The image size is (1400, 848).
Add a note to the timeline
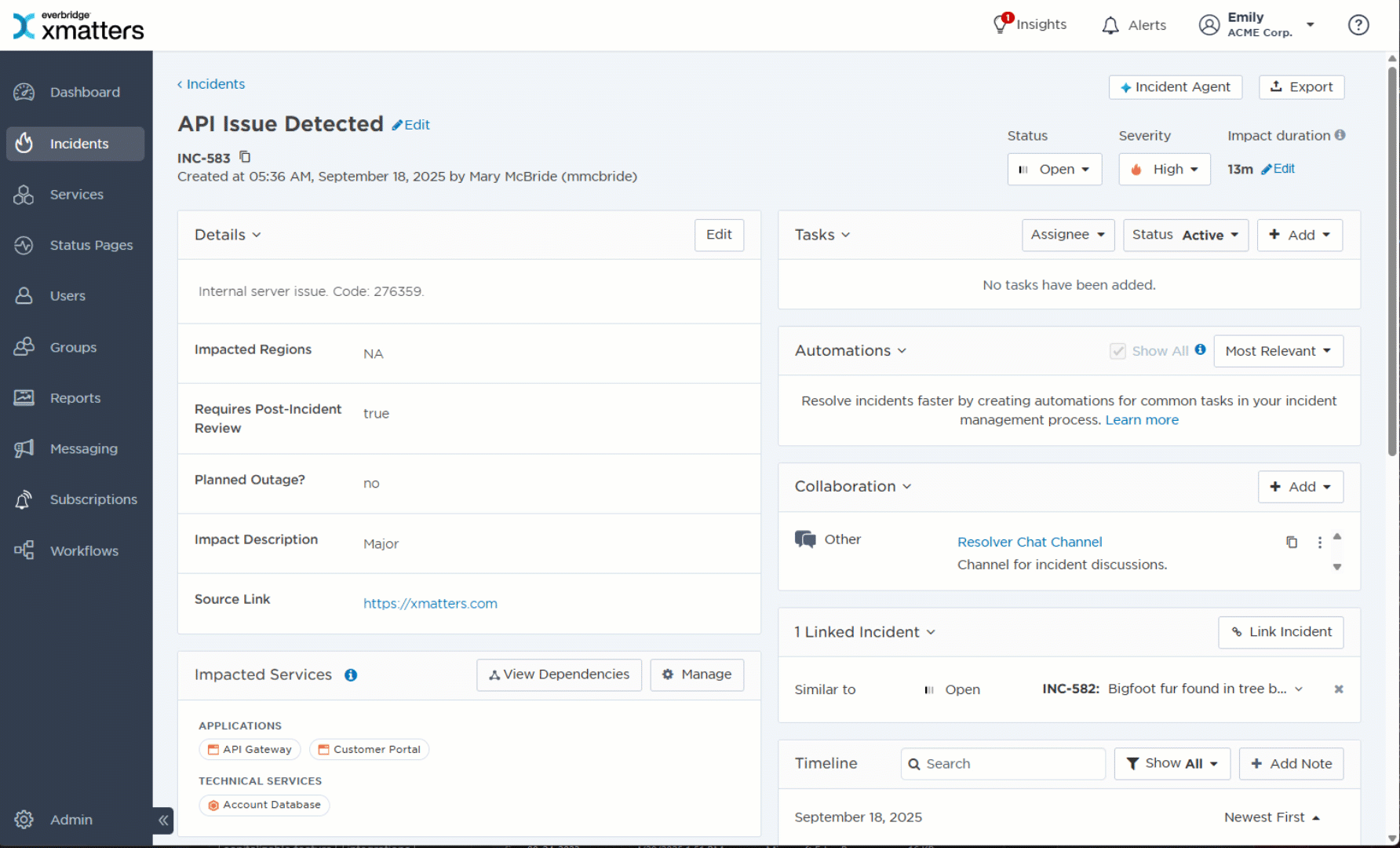[1291, 763]
